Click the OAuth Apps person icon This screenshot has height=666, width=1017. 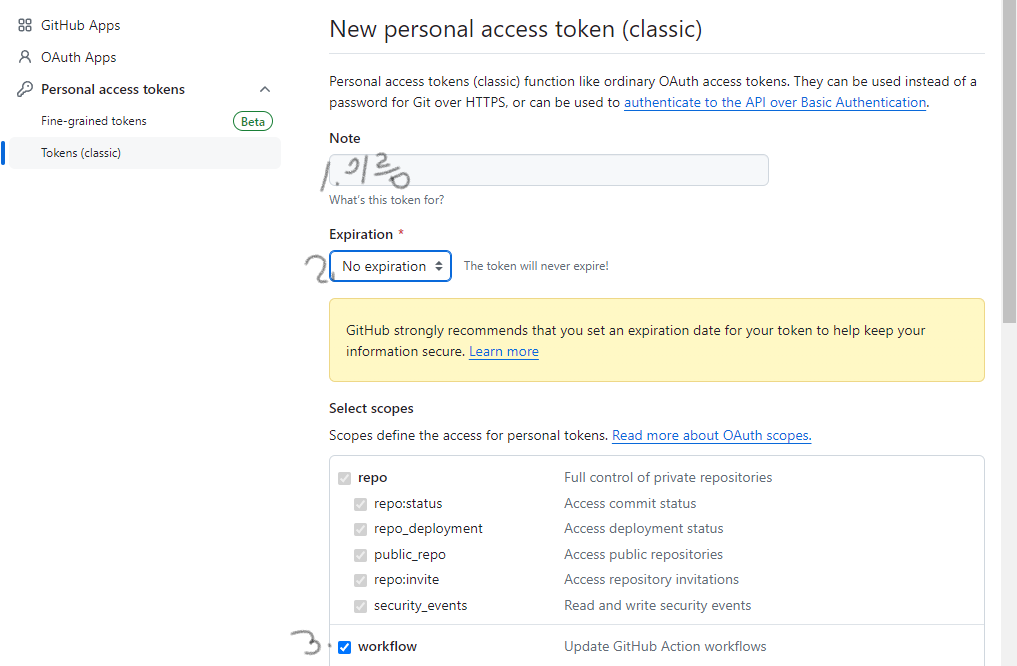pos(25,57)
